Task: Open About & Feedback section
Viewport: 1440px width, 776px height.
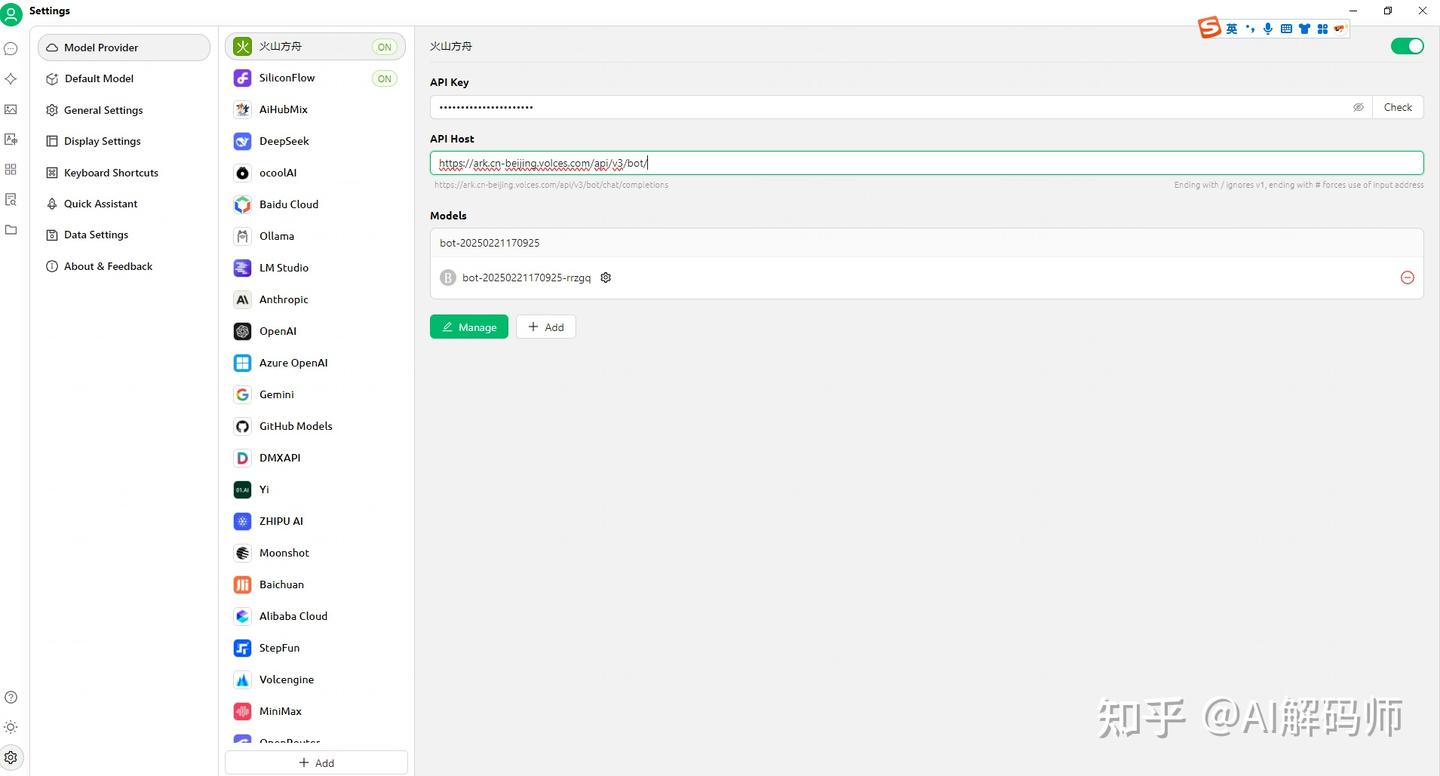Action: tap(124, 266)
